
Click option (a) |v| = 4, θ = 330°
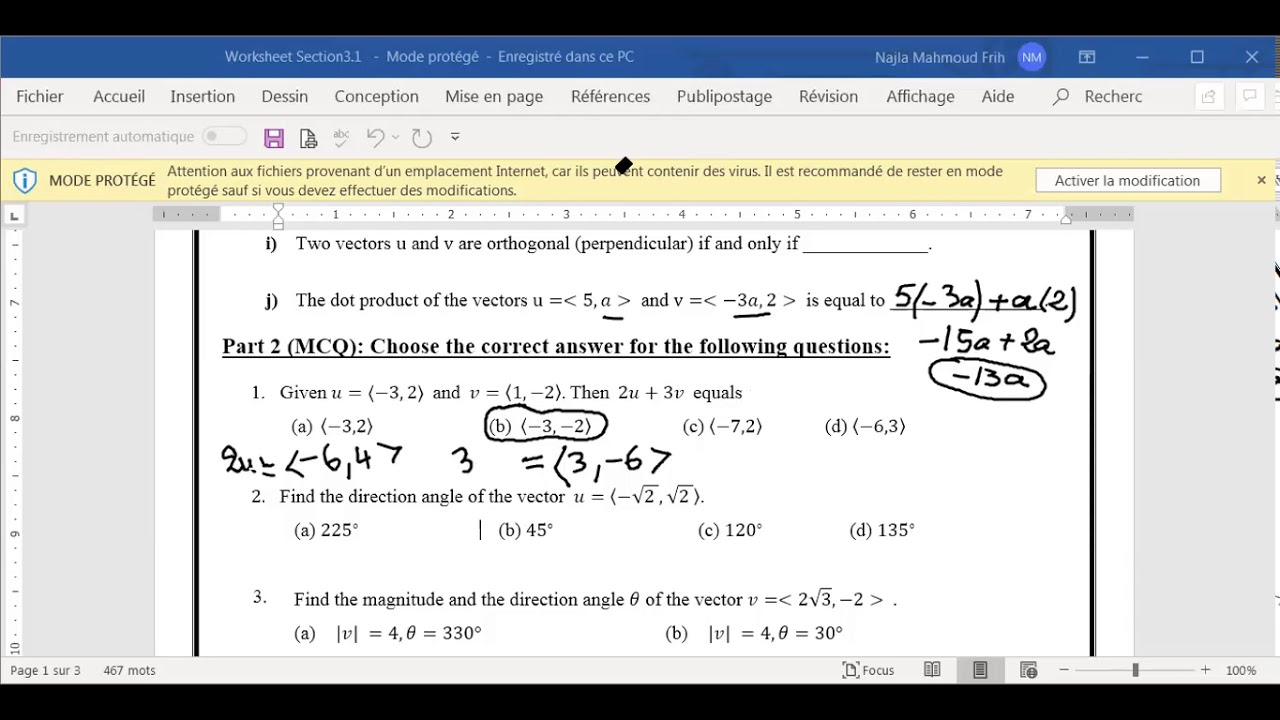point(388,633)
